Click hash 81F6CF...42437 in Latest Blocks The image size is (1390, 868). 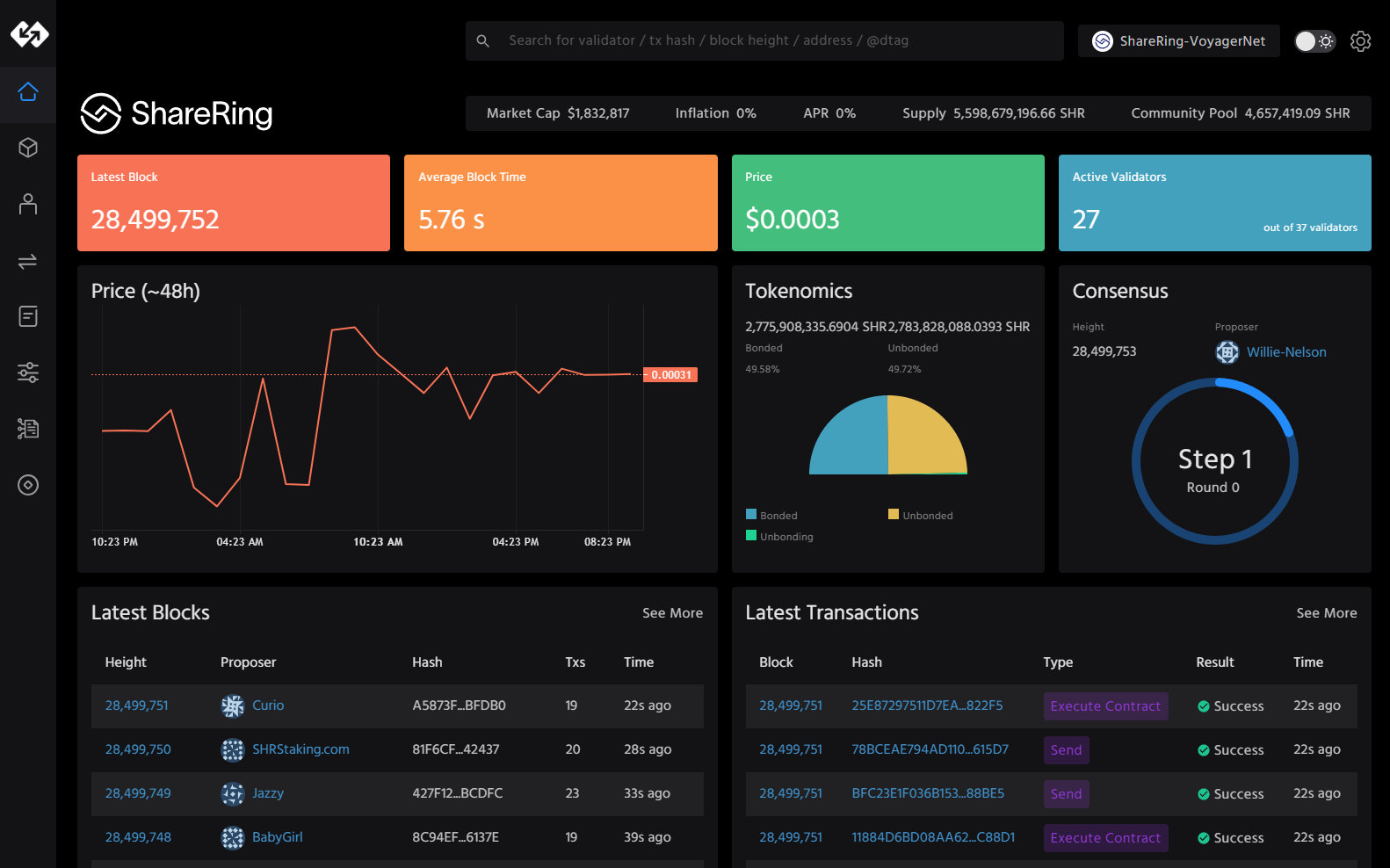[x=456, y=749]
